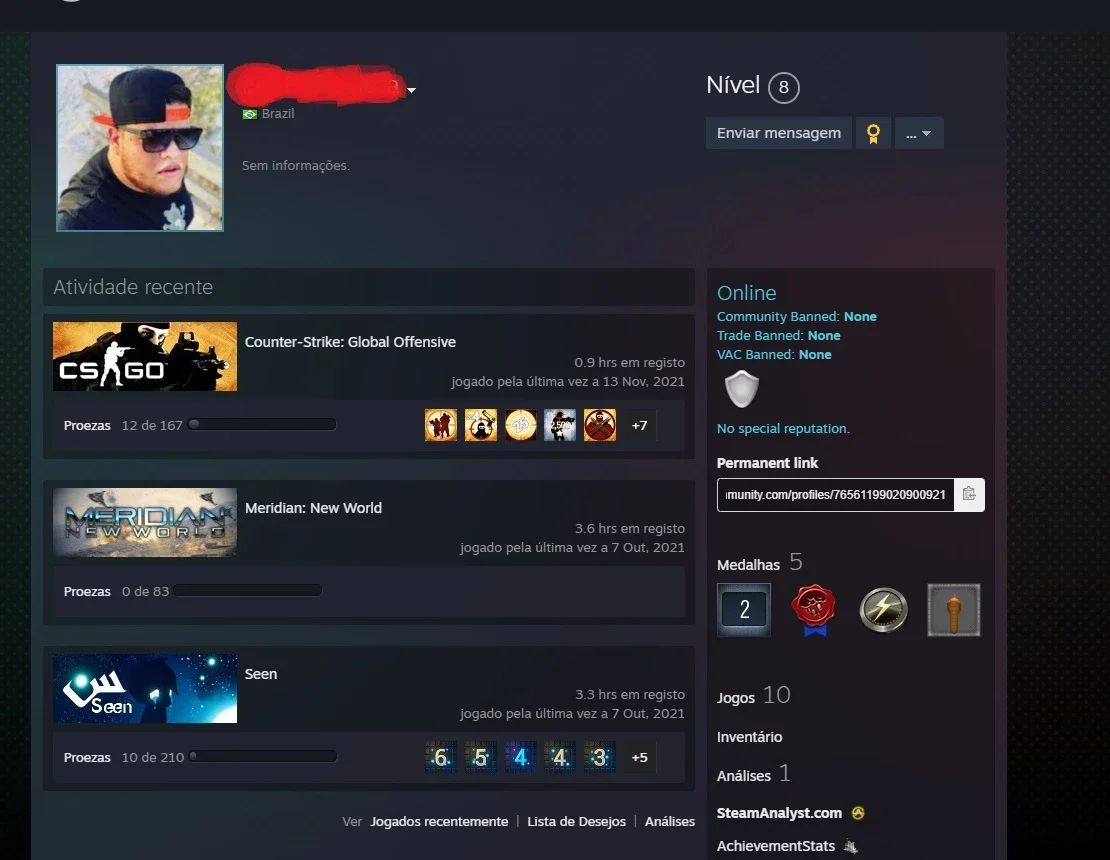Image resolution: width=1110 pixels, height=860 pixels.
Task: View first CS:GO achievement icon
Action: [440, 425]
